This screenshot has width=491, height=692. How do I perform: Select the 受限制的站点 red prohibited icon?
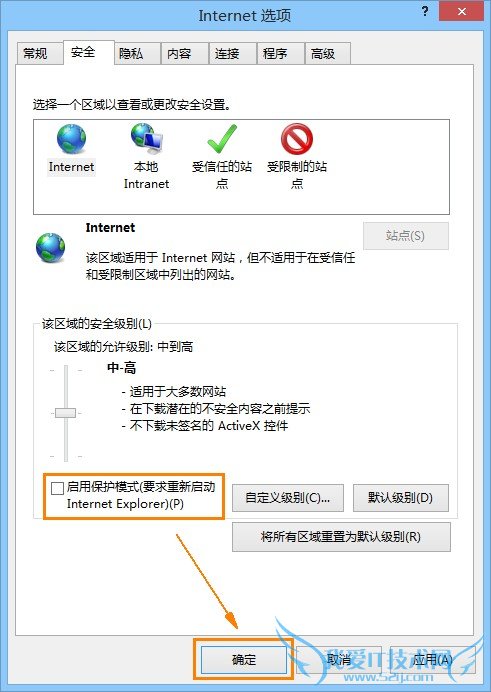click(297, 139)
